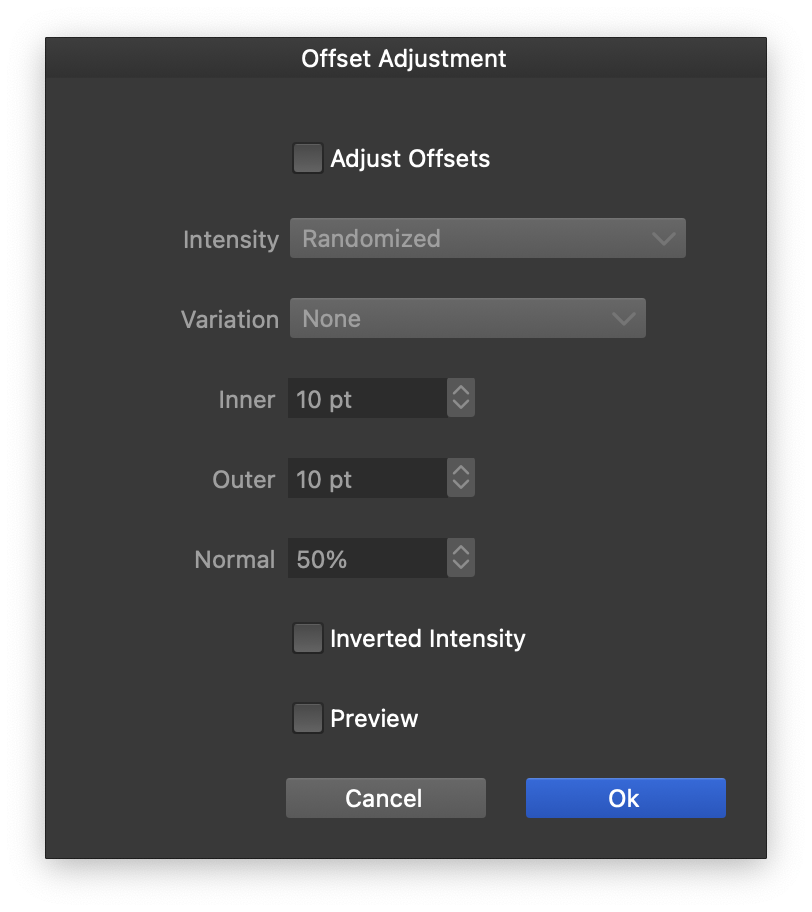The width and height of the screenshot is (812, 912).
Task: Toggle the Inverted Intensity checkbox
Action: click(308, 638)
